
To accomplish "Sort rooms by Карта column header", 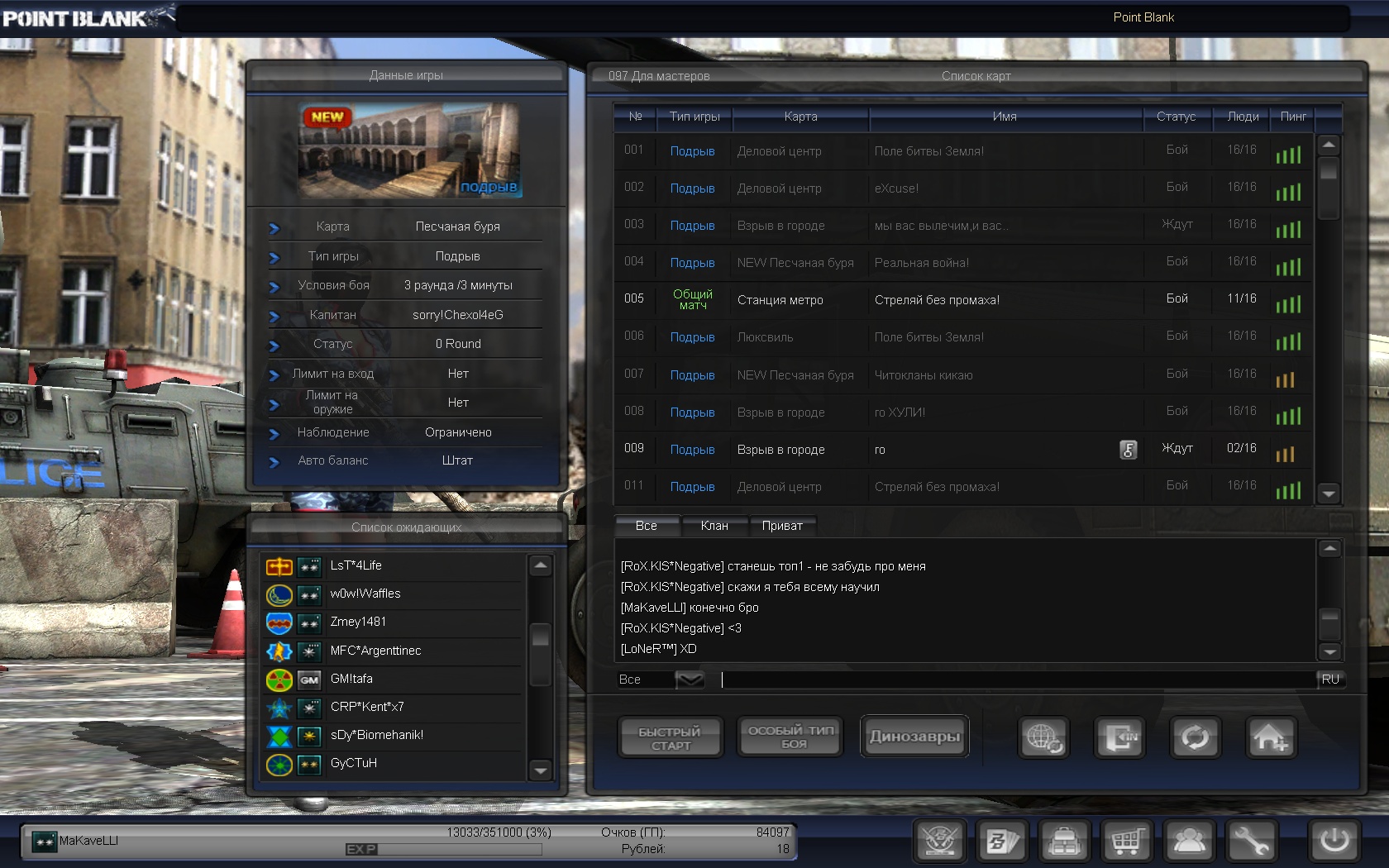I will tap(801, 117).
